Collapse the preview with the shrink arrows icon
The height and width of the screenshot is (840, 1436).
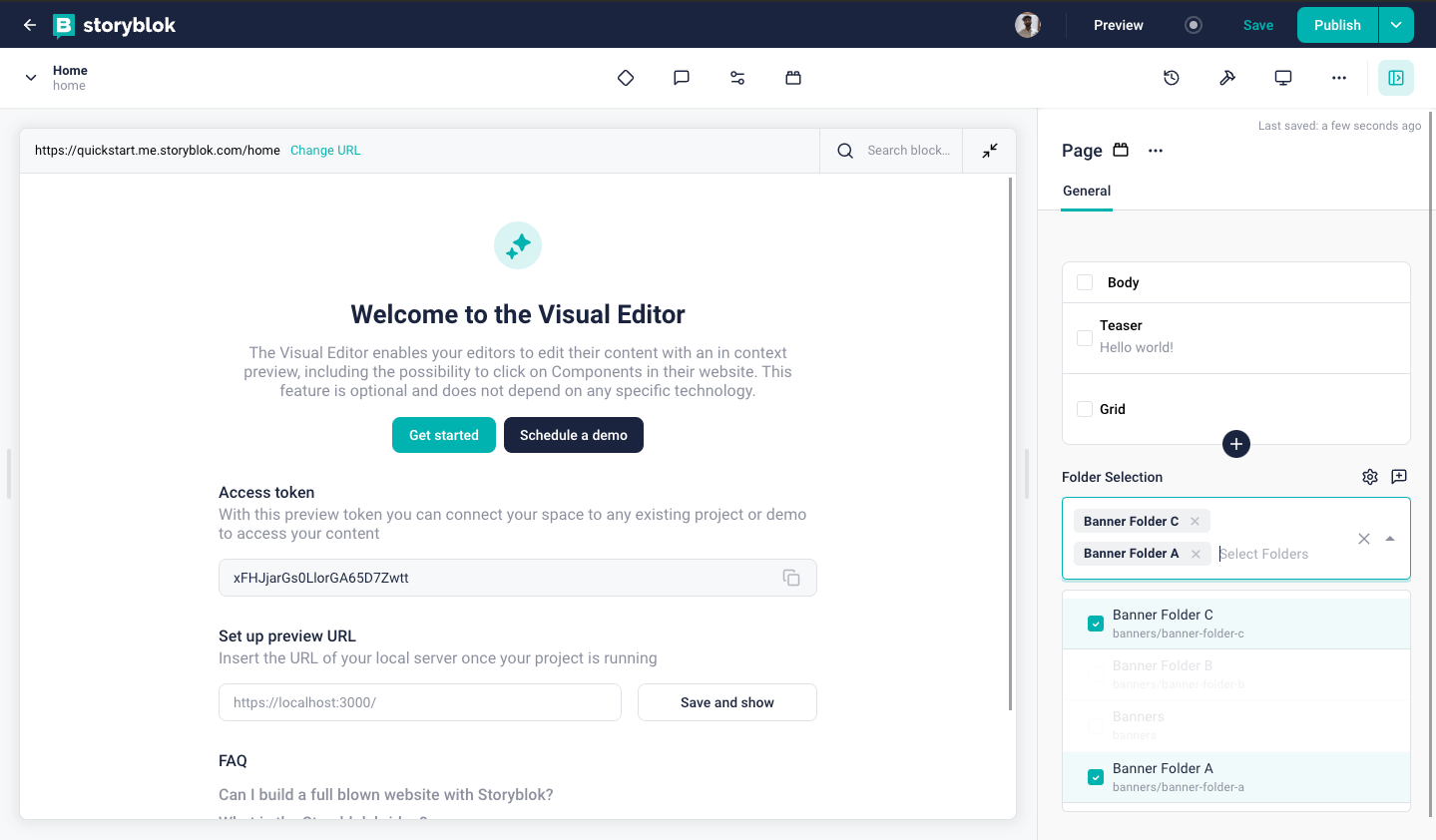pos(990,151)
